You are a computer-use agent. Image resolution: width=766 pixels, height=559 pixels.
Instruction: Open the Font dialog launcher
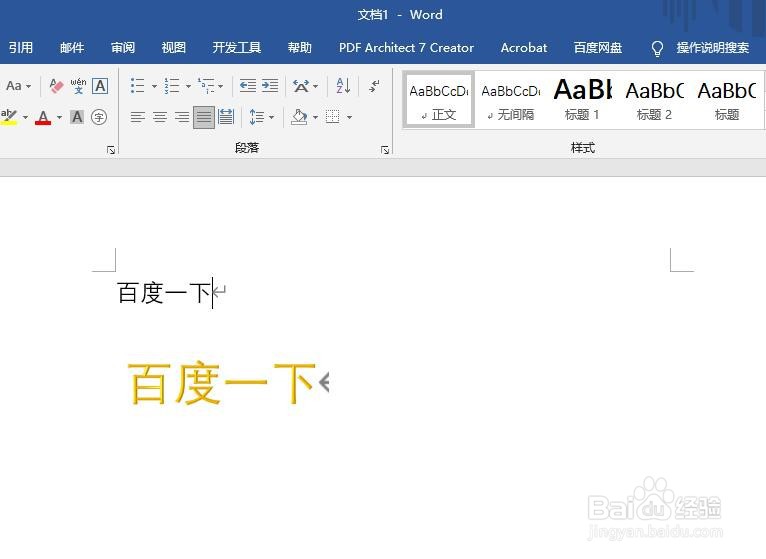111,150
